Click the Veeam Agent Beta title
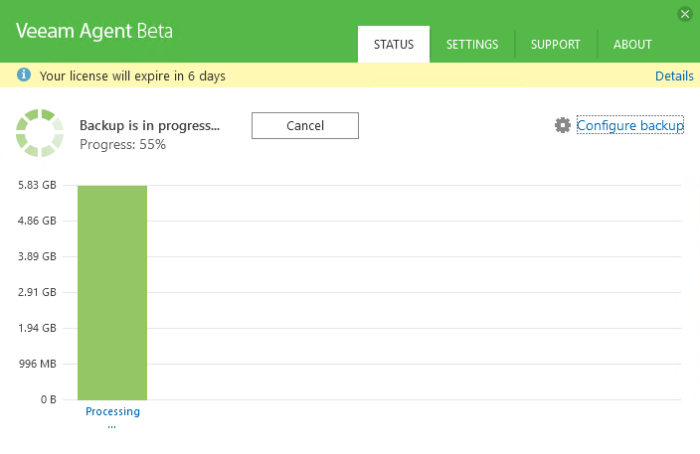The width and height of the screenshot is (700, 454). click(x=94, y=31)
